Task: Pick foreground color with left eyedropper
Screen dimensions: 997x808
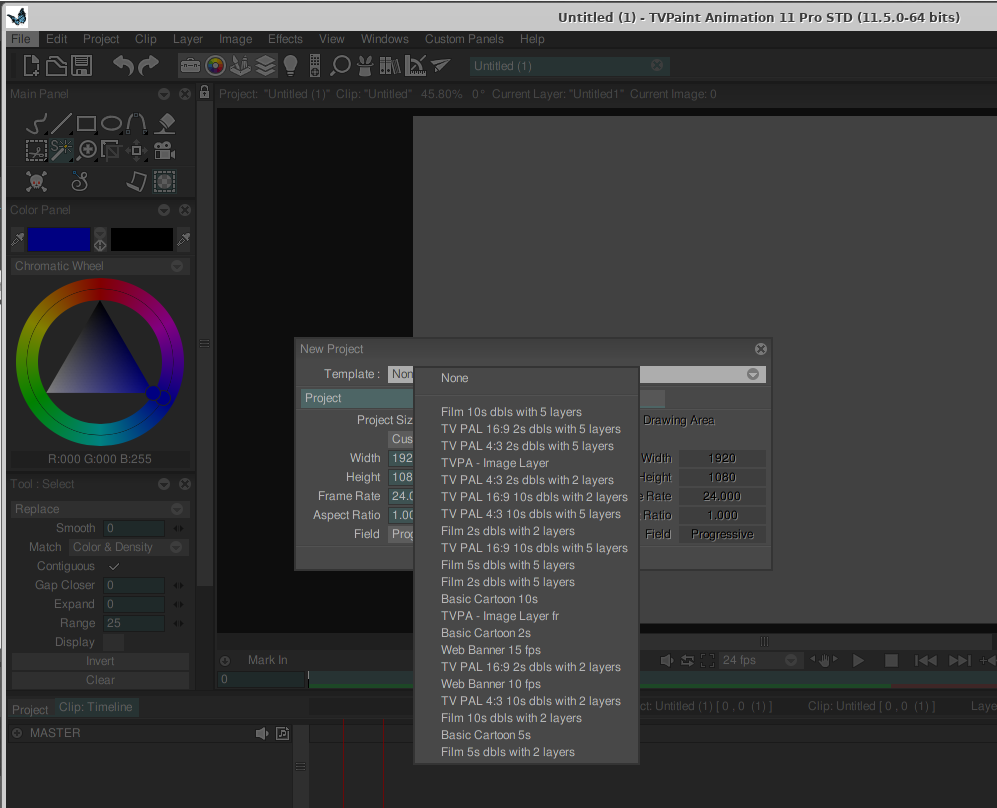Action: pyautogui.click(x=18, y=240)
